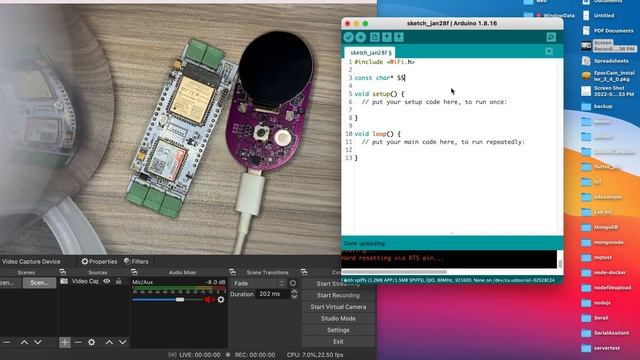Pop out the Sources dock
The width and height of the screenshot is (640, 360).
coord(134,272)
